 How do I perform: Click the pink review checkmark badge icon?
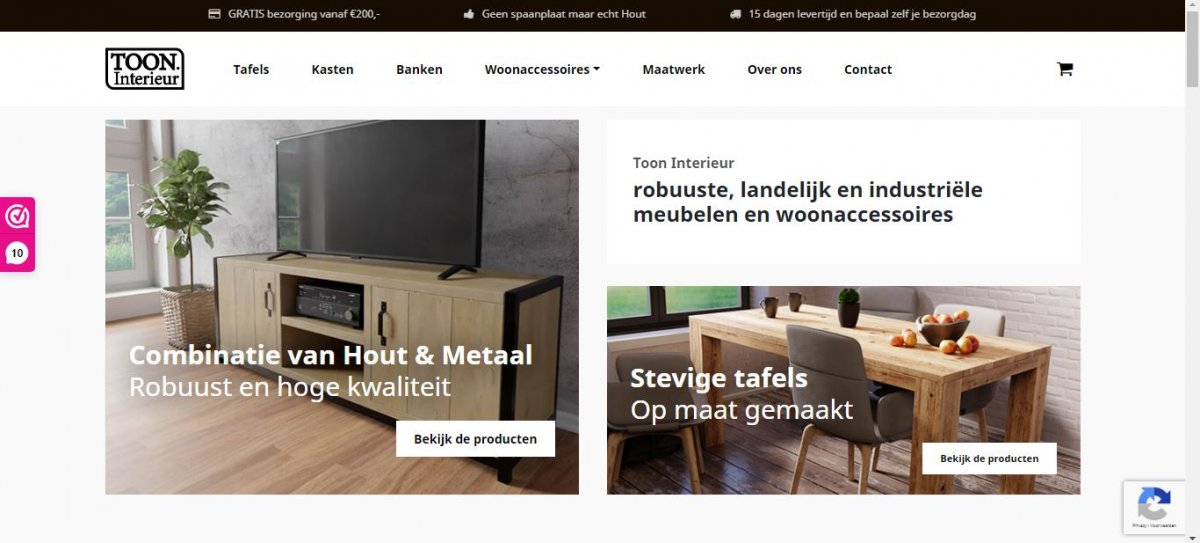pos(17,216)
